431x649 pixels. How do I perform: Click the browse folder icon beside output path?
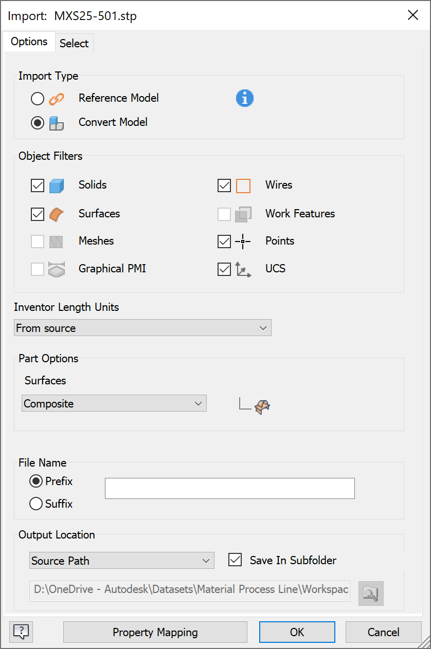coord(371,594)
